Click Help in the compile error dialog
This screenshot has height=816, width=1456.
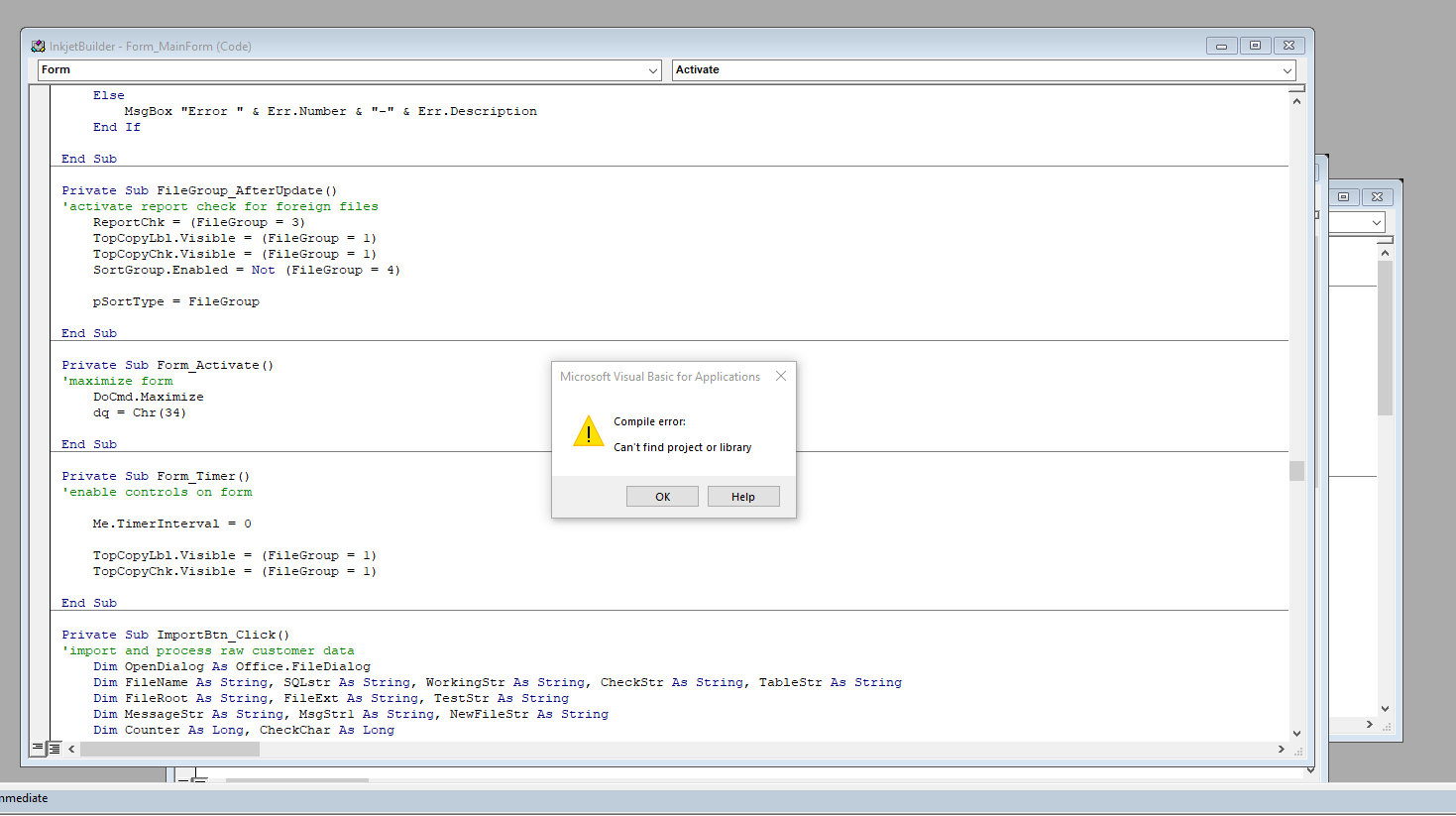tap(742, 496)
